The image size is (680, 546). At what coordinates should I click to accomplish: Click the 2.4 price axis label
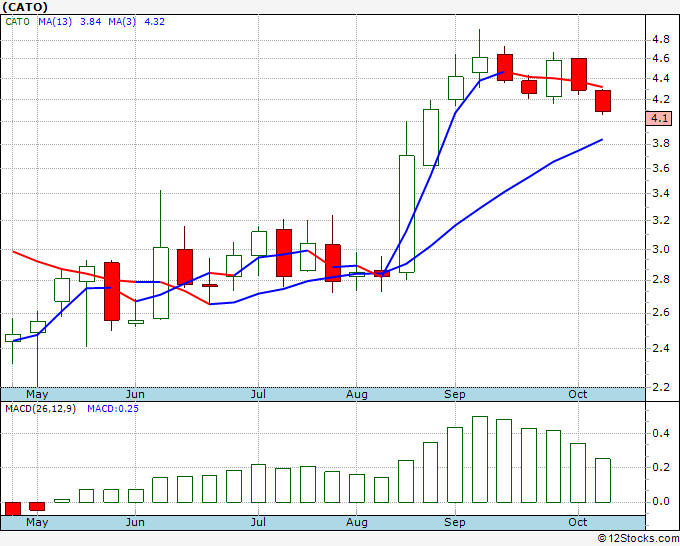pos(661,348)
